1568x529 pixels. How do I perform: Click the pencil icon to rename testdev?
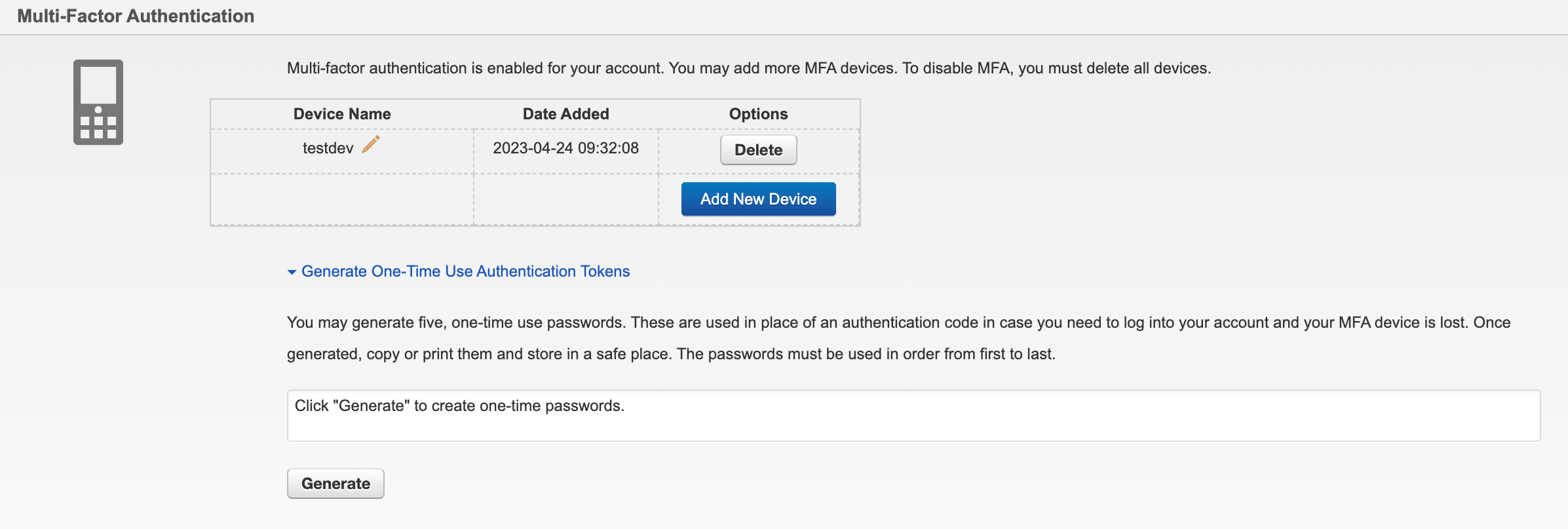(371, 144)
